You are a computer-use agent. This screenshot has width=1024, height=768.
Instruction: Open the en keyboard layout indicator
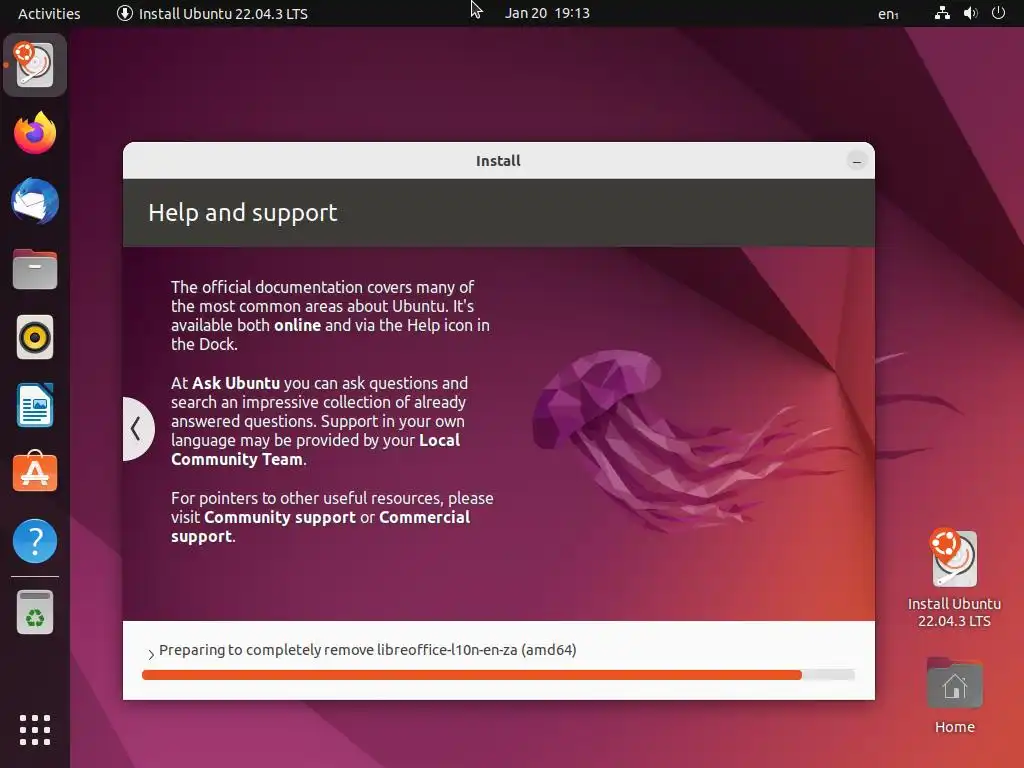pyautogui.click(x=888, y=14)
